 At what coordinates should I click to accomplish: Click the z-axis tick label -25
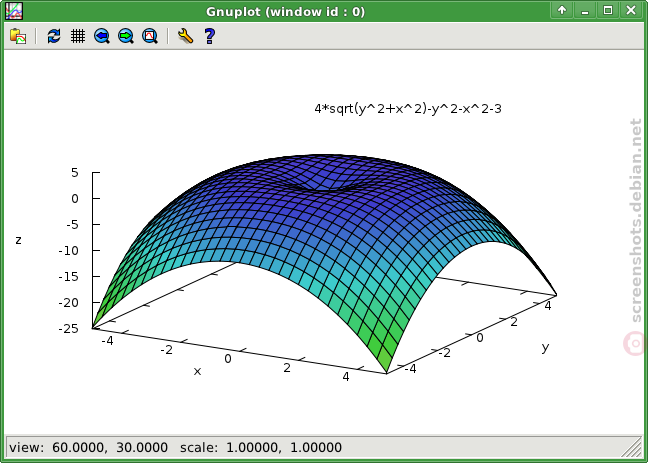click(68, 329)
